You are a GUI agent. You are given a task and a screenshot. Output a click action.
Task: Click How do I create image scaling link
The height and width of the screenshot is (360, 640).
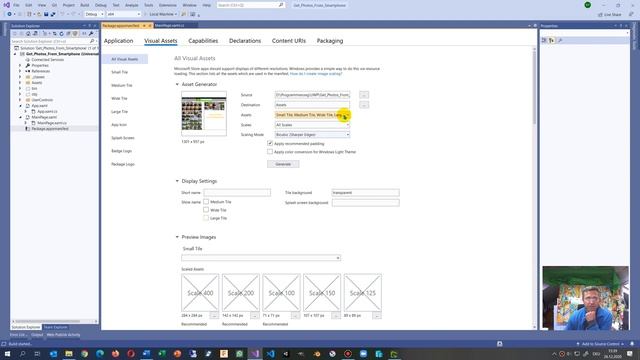[x=316, y=74]
